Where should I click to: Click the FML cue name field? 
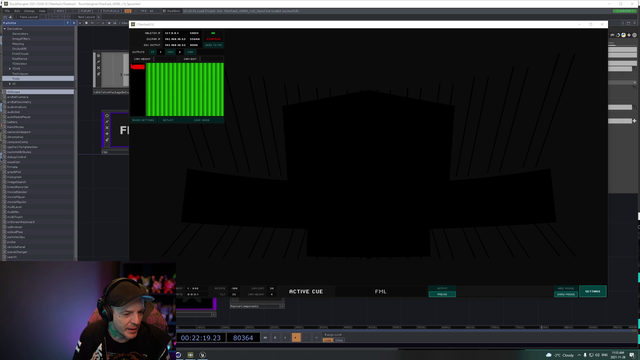[x=380, y=291]
